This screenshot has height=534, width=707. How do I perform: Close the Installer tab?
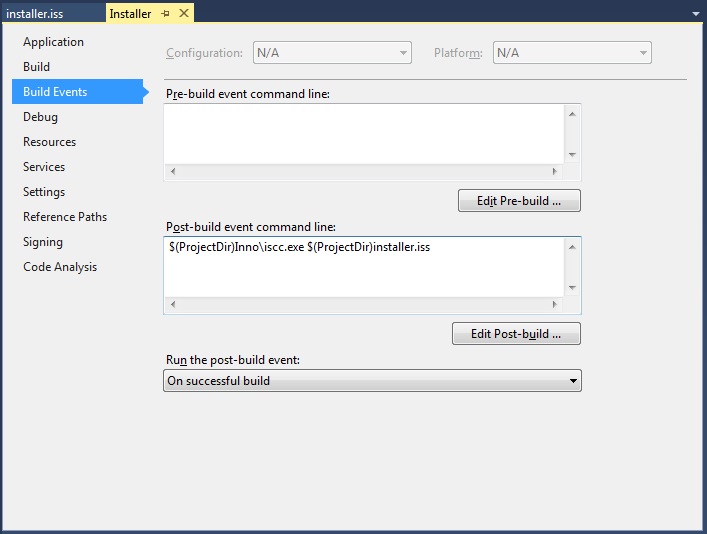pyautogui.click(x=184, y=13)
